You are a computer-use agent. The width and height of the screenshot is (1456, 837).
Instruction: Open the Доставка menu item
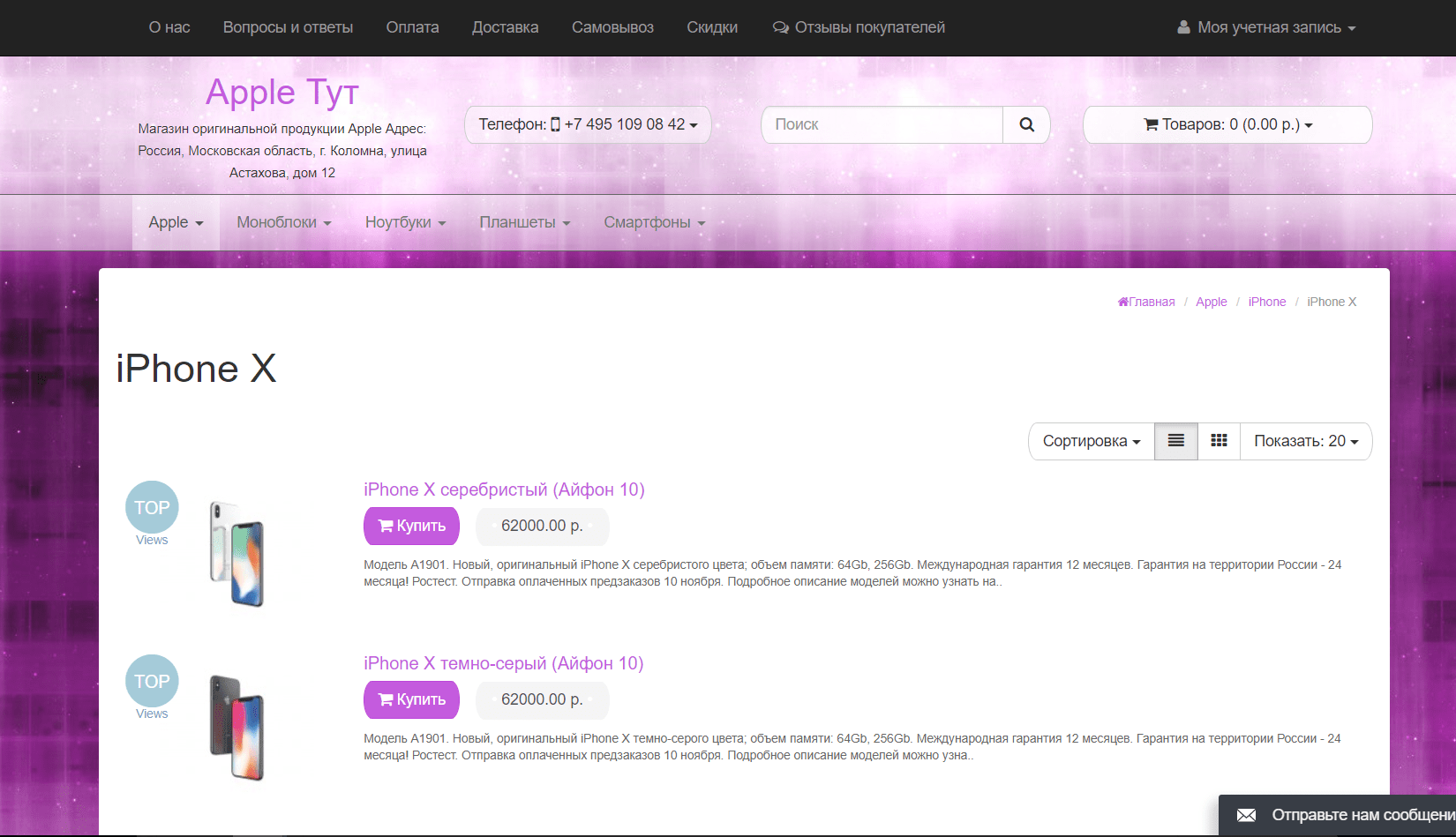(505, 26)
